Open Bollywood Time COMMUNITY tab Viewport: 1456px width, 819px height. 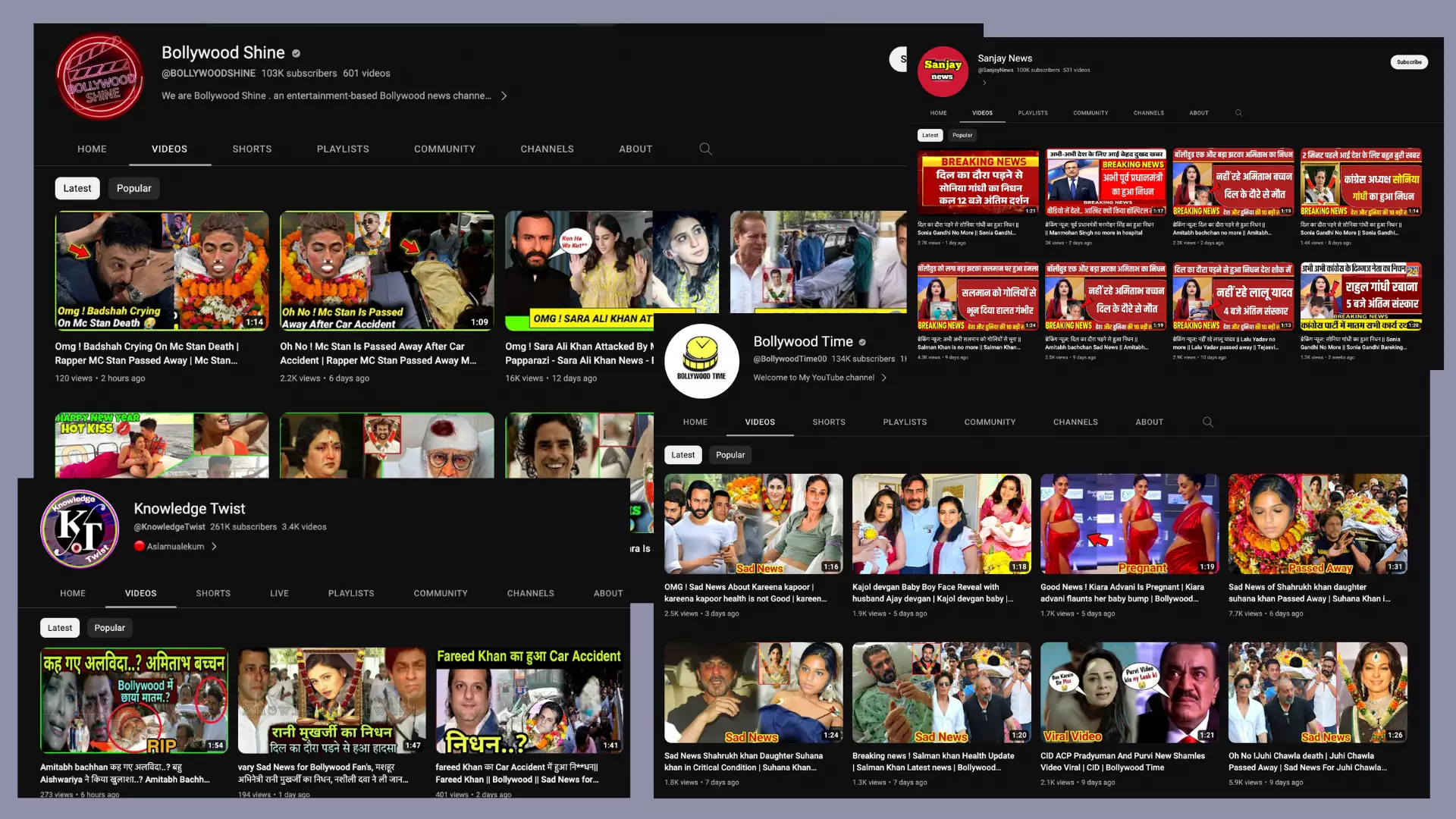[x=990, y=422]
